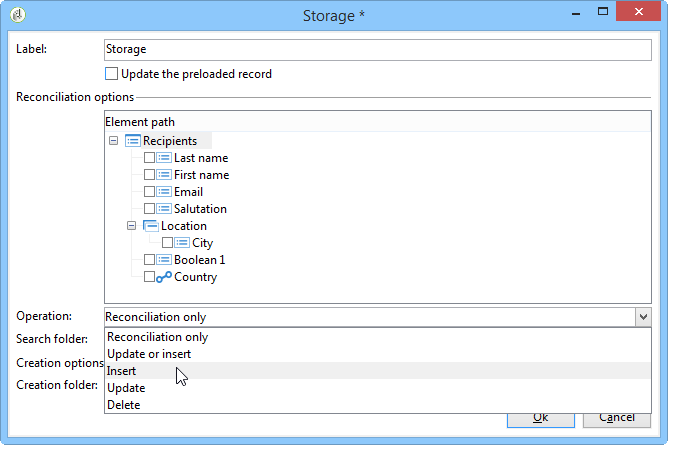Viewport: 679px width, 460px height.
Task: Click the Last name field icon
Action: pyautogui.click(x=164, y=158)
